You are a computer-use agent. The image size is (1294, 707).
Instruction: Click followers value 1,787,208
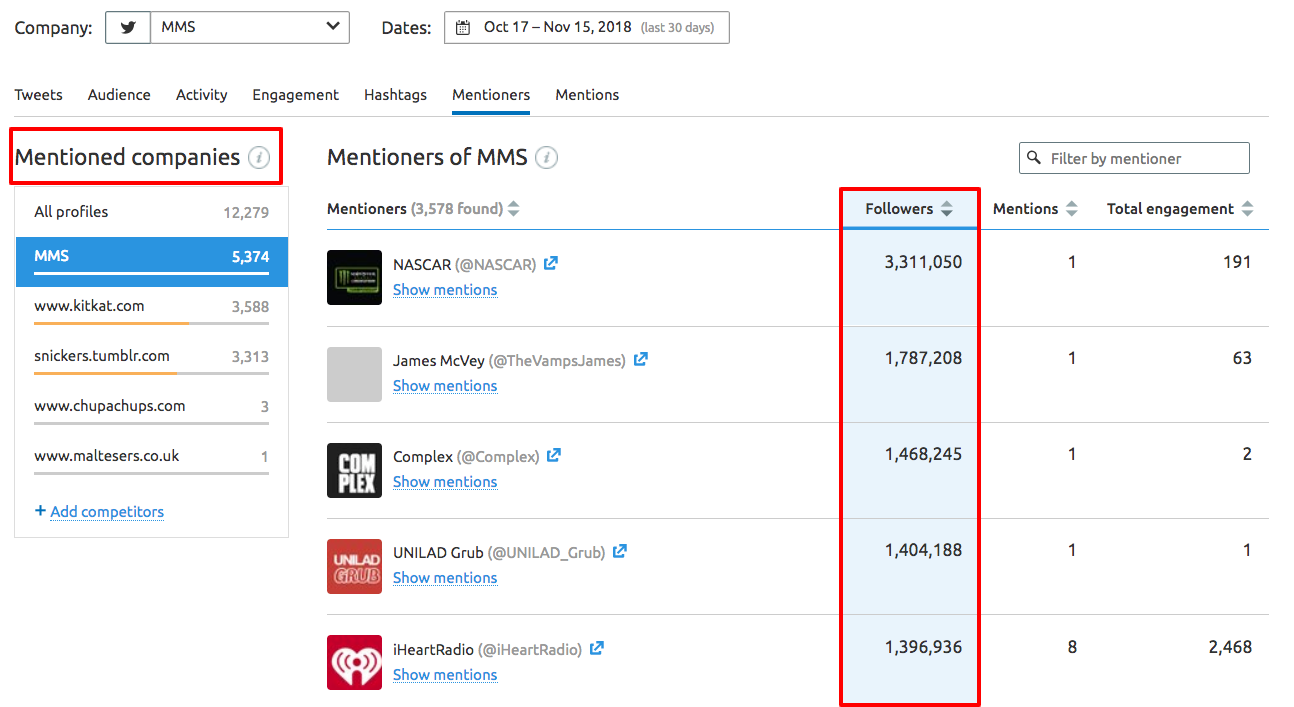pyautogui.click(x=923, y=358)
